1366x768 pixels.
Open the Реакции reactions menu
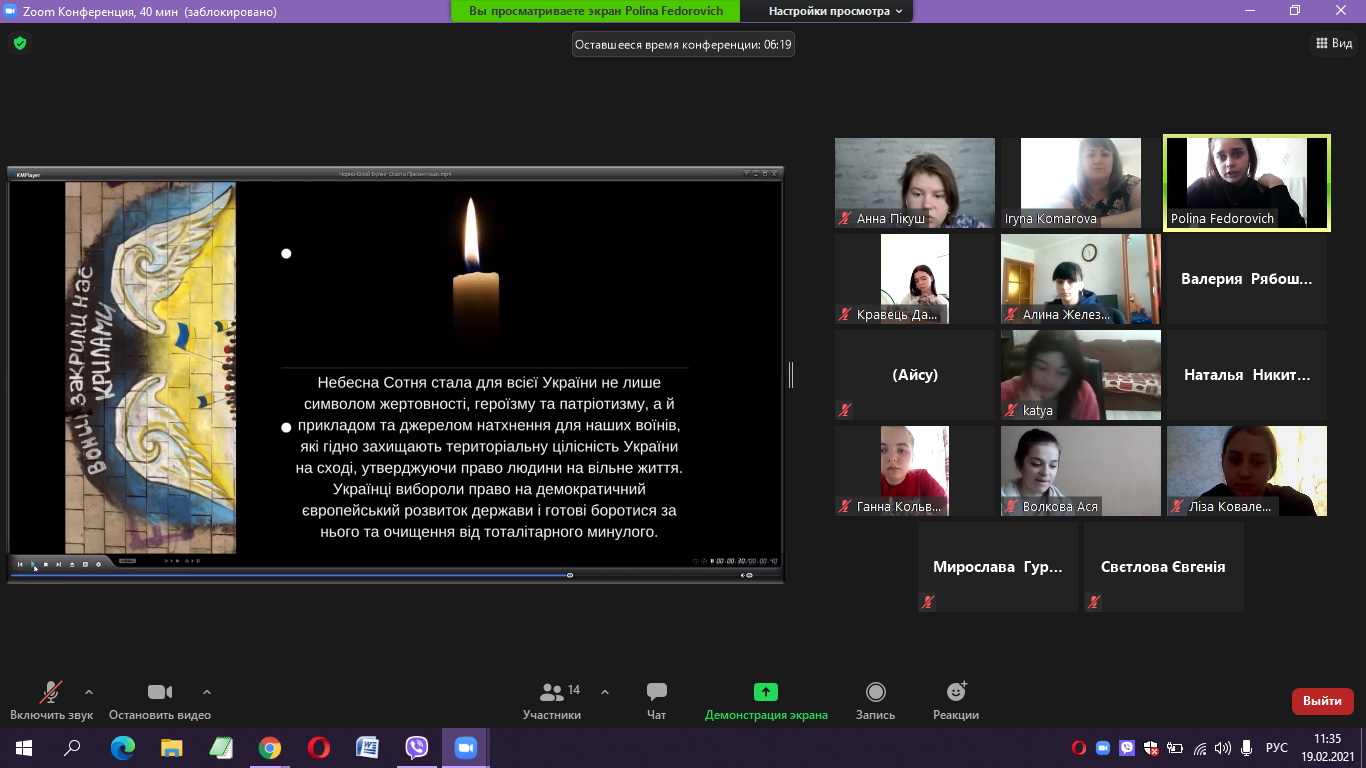pos(957,701)
